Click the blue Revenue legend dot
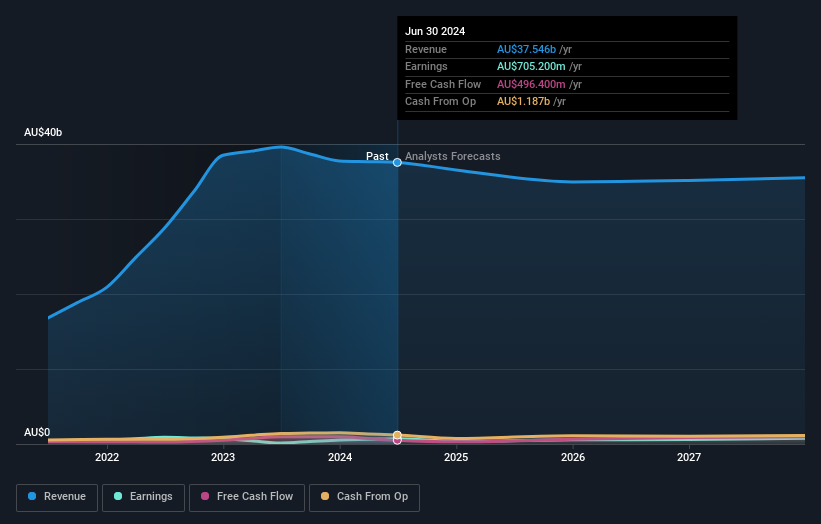Viewport: 821px width, 524px height. (32, 496)
